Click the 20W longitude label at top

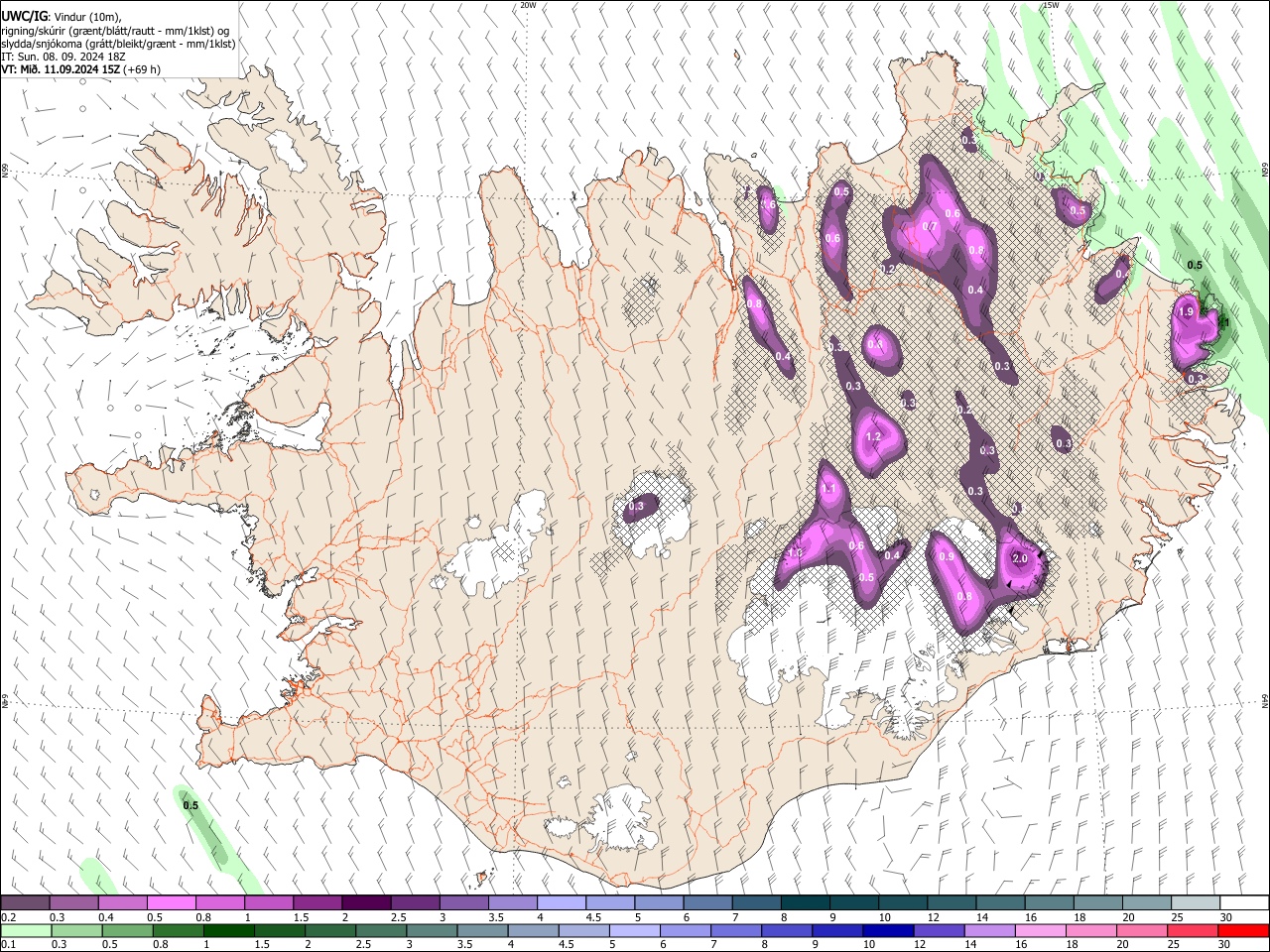tap(528, 5)
